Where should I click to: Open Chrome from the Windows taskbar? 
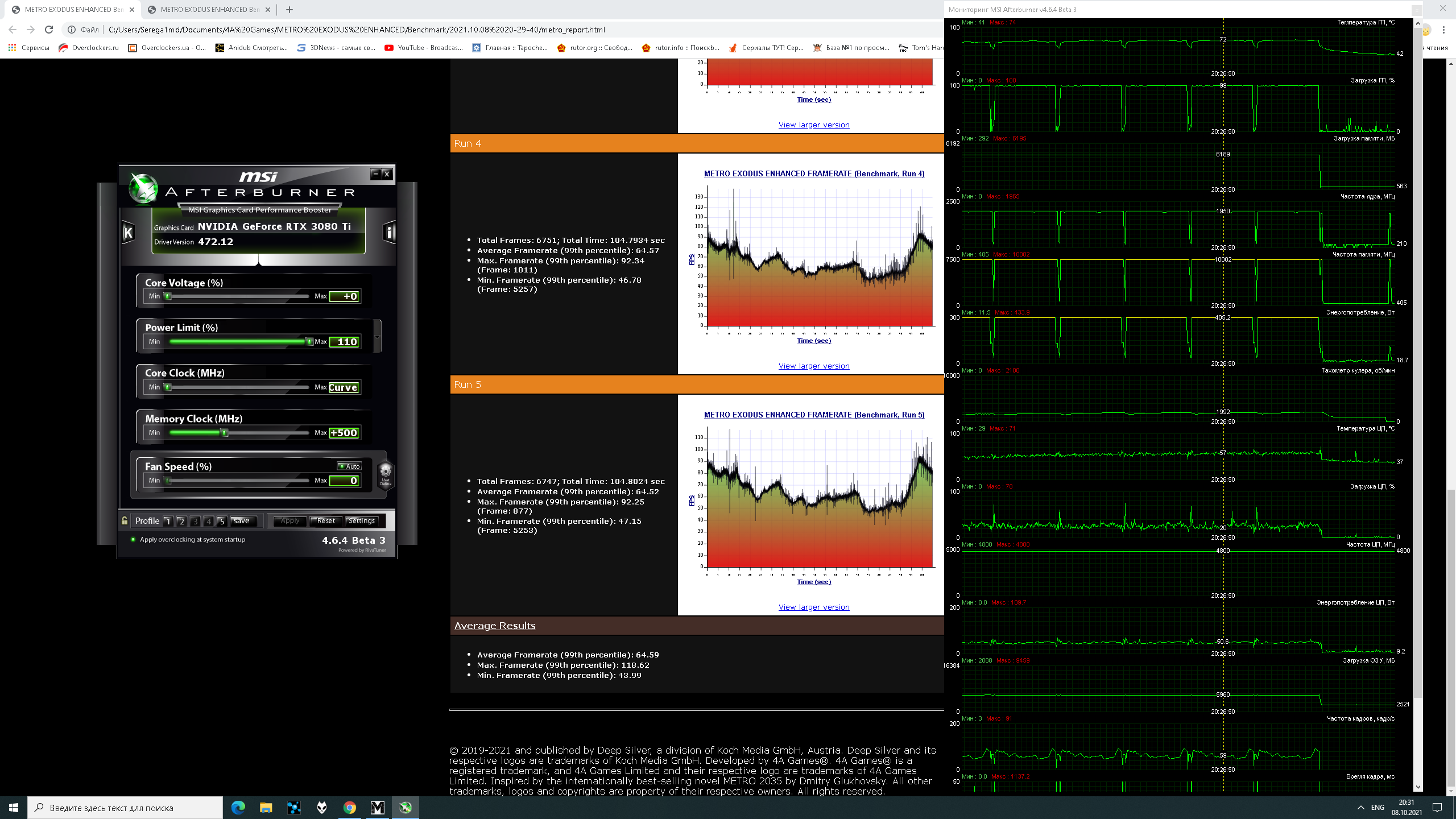[x=350, y=807]
